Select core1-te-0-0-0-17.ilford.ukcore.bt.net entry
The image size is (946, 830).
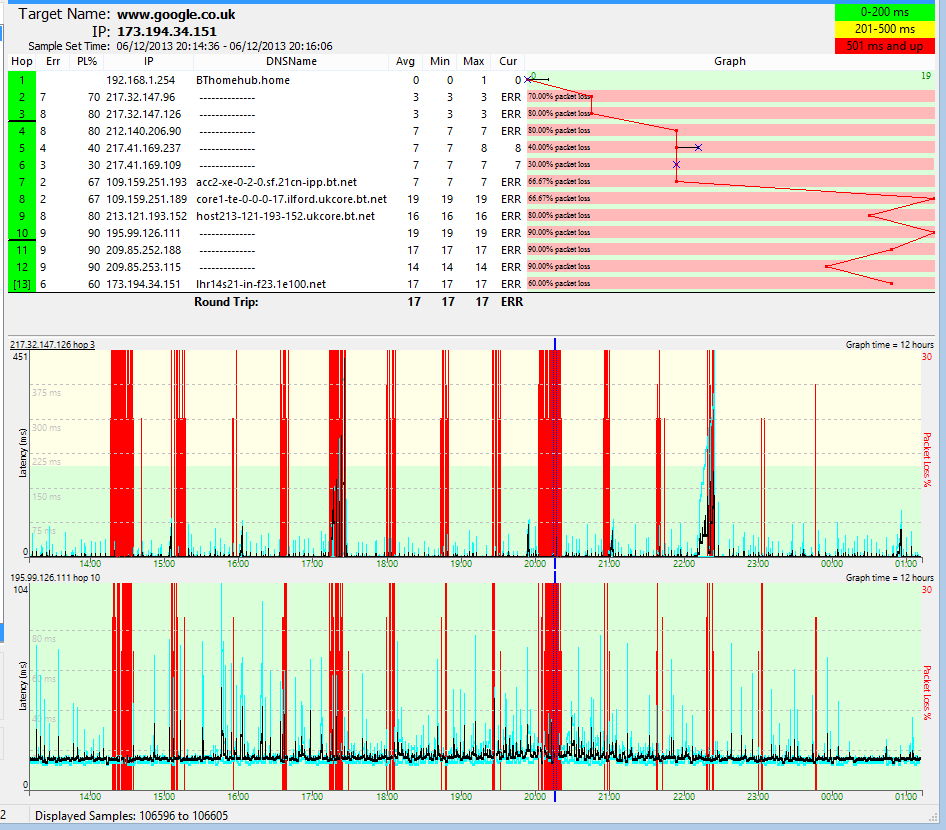tap(291, 199)
